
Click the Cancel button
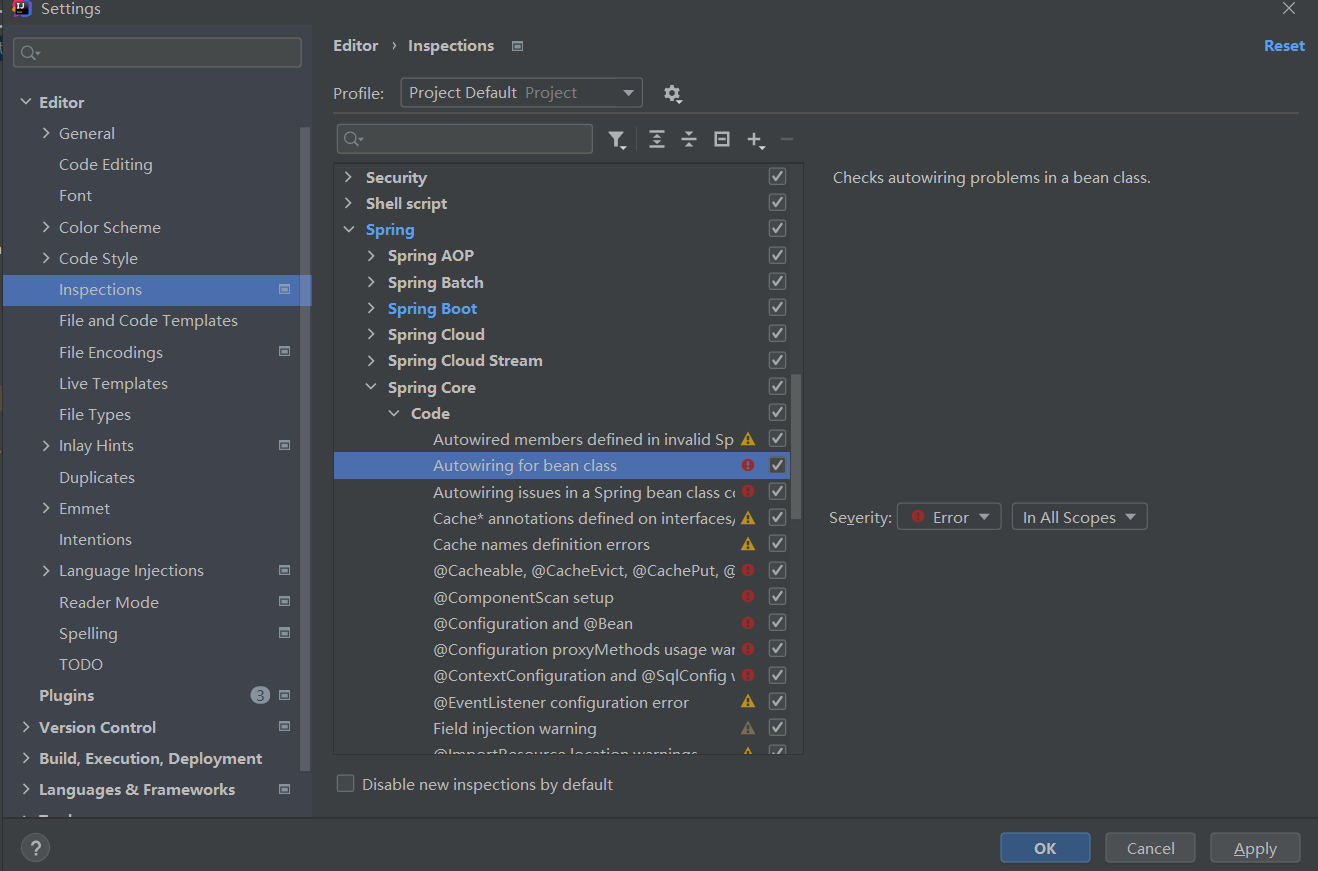1151,848
